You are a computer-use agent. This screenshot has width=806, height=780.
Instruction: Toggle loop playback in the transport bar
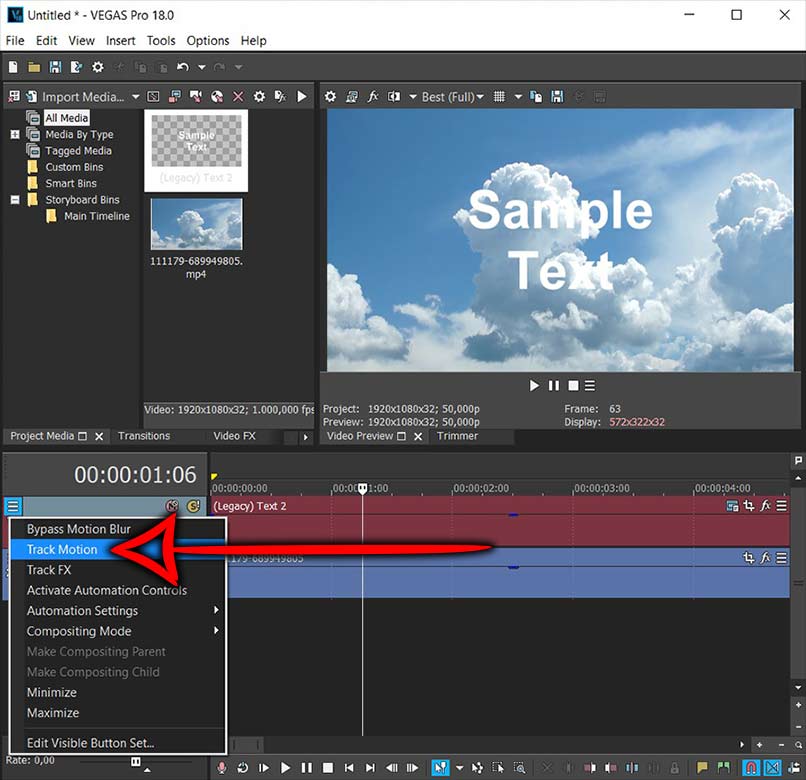pyautogui.click(x=243, y=768)
